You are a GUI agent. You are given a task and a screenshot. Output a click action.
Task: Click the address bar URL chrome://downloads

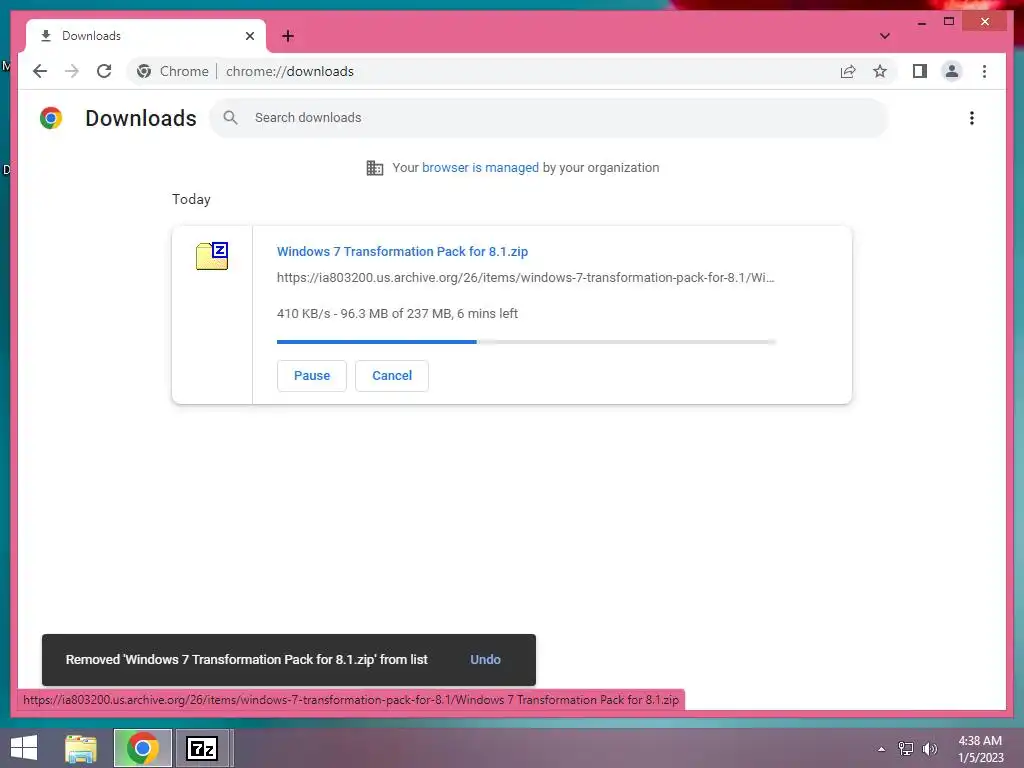click(x=289, y=71)
